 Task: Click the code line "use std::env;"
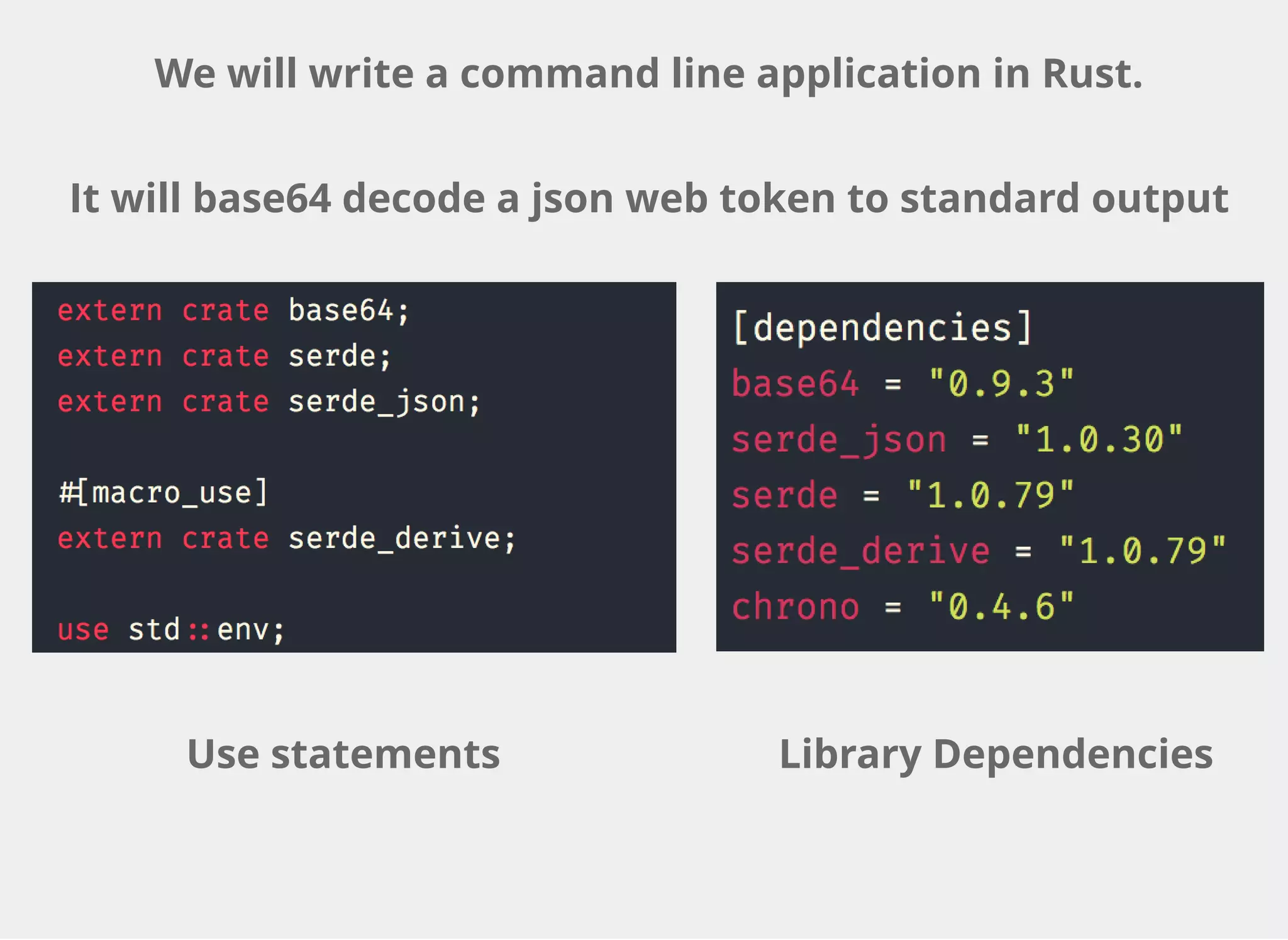click(171, 630)
